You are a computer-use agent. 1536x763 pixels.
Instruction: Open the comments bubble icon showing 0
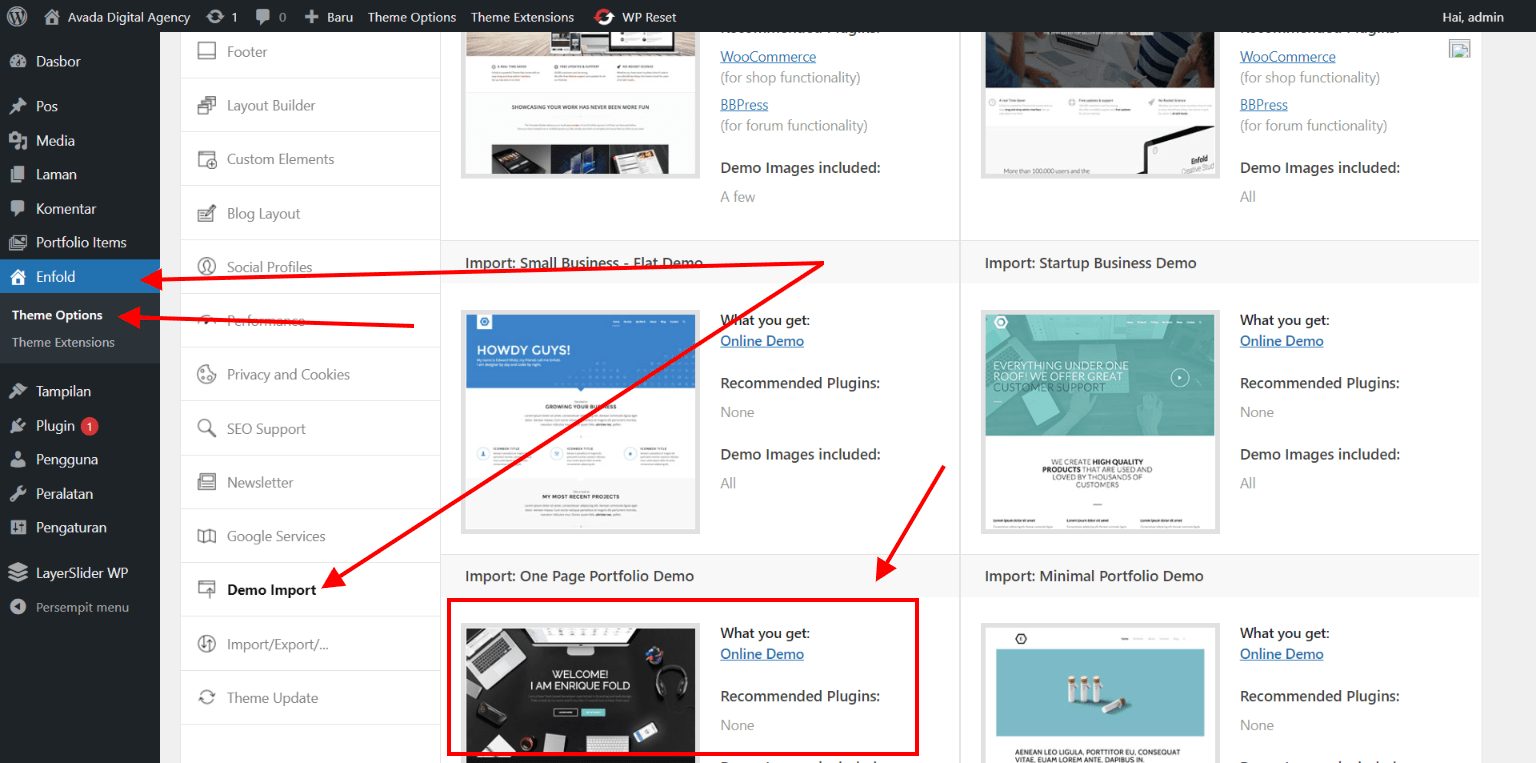(x=262, y=17)
